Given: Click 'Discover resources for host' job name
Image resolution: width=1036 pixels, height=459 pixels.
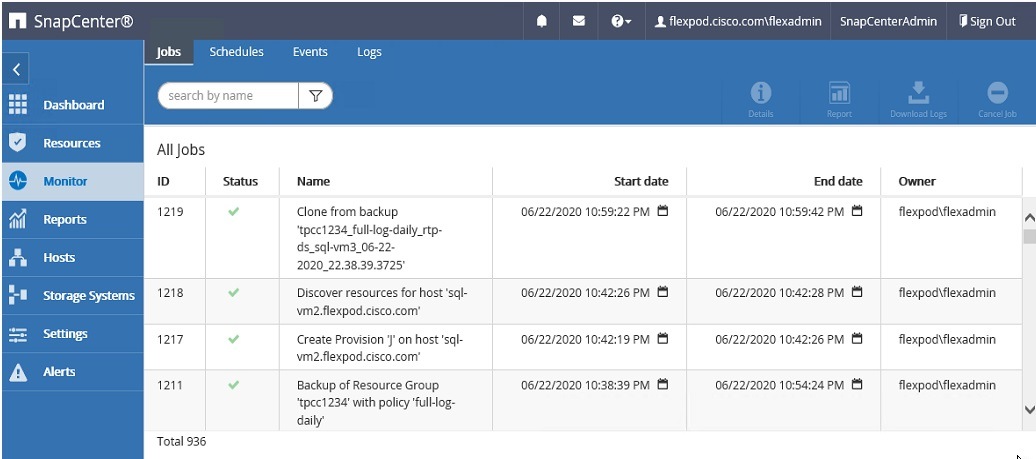Looking at the screenshot, I should point(383,301).
